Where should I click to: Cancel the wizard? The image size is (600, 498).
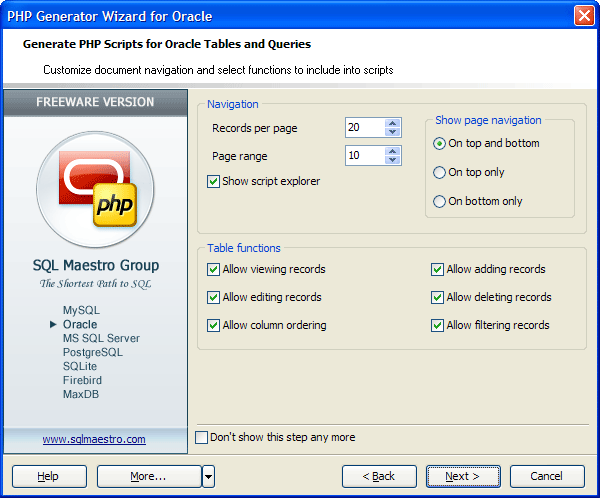547,477
